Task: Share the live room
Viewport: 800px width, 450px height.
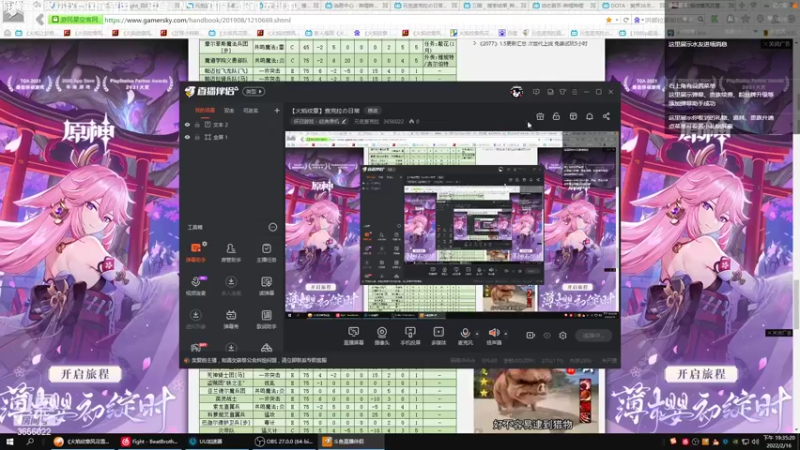Action: click(x=606, y=116)
